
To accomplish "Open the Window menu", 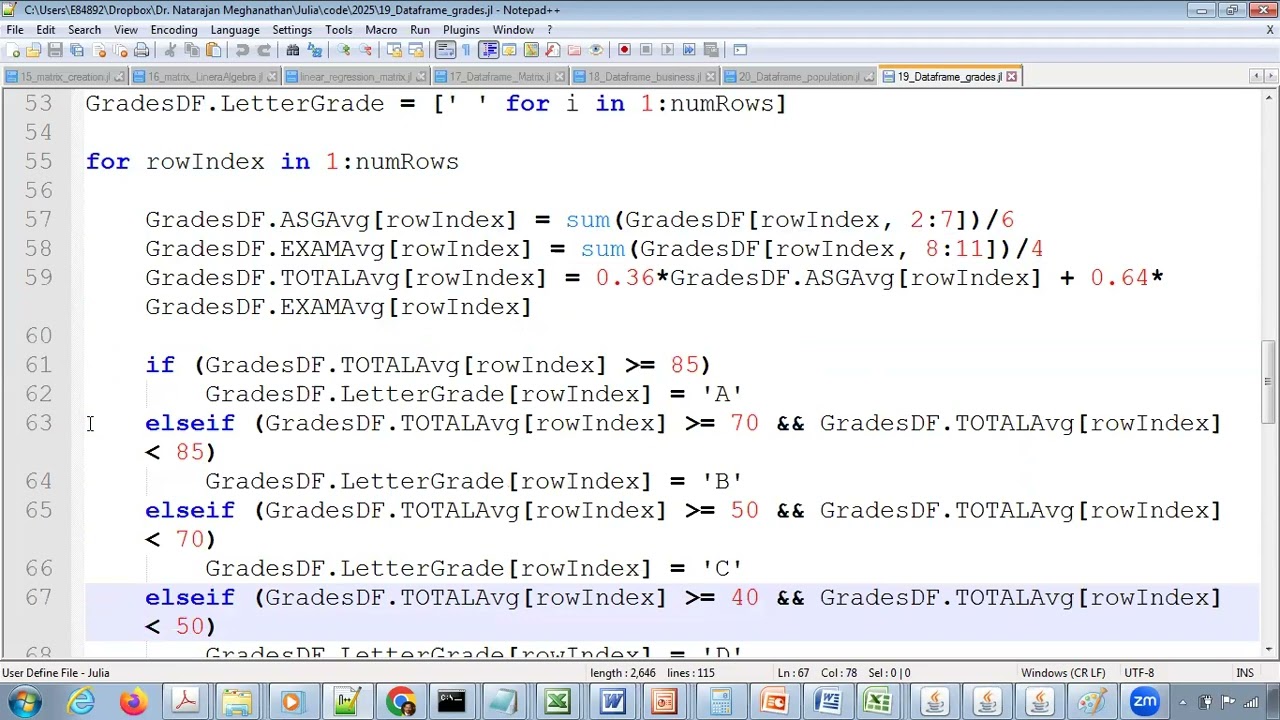I will pyautogui.click(x=513, y=30).
